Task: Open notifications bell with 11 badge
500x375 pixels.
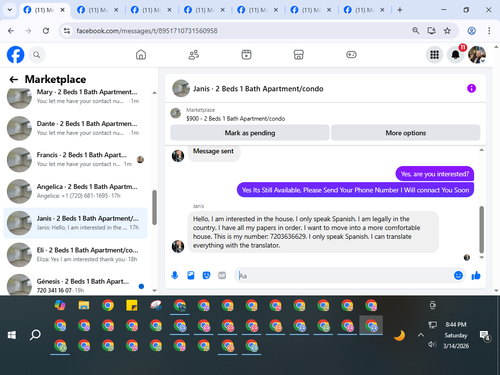Action: (x=456, y=55)
